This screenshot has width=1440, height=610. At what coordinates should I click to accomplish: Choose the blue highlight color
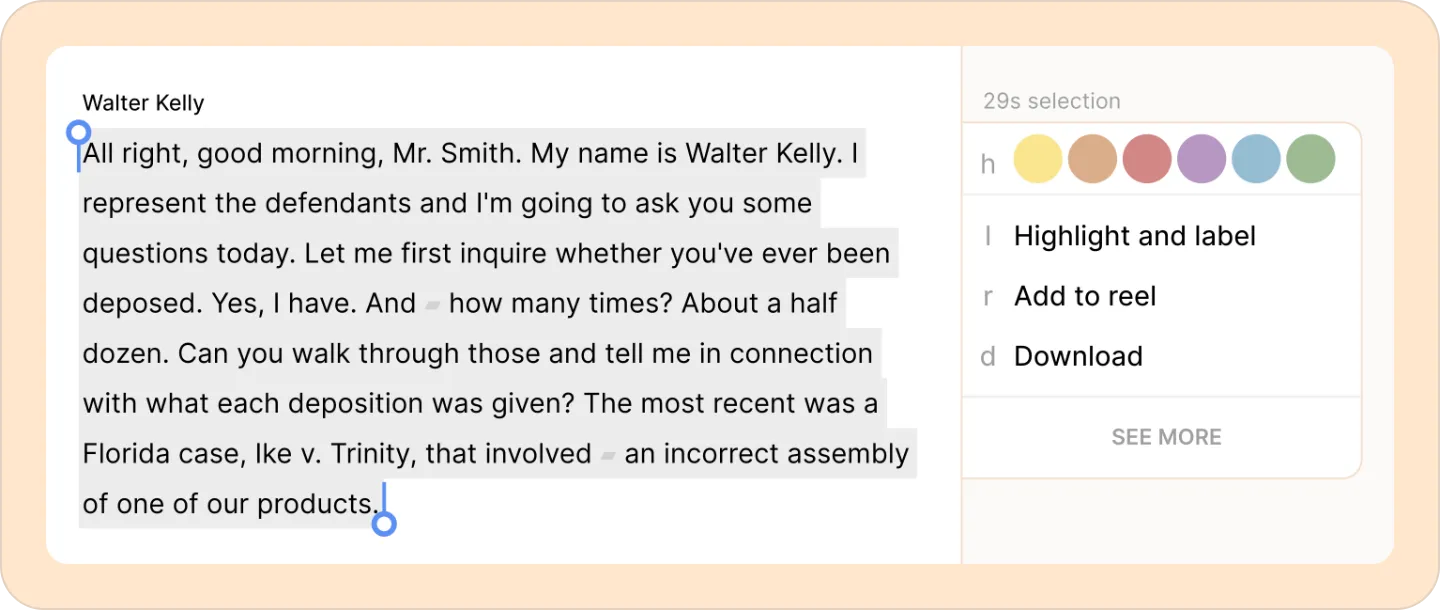pos(1256,159)
